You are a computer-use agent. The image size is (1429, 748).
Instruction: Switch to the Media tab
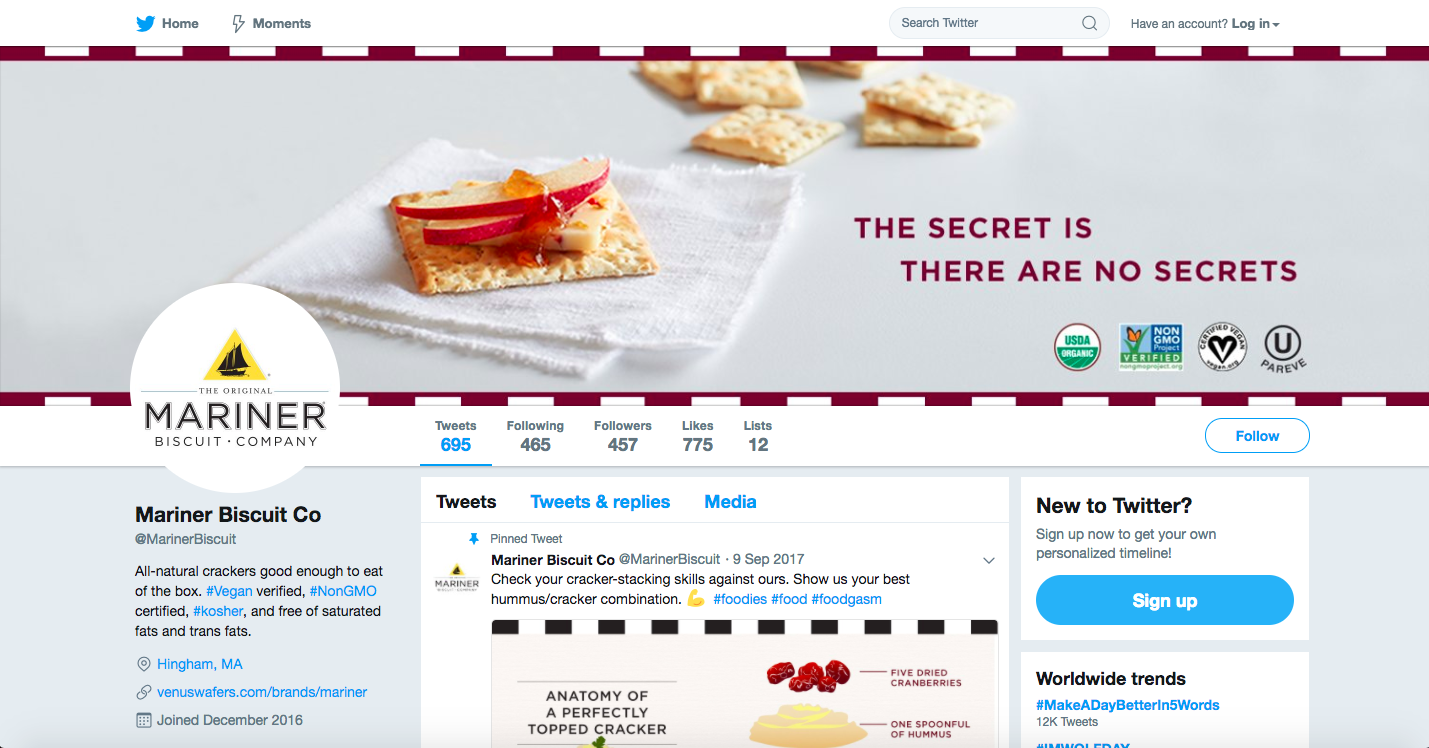click(x=730, y=502)
